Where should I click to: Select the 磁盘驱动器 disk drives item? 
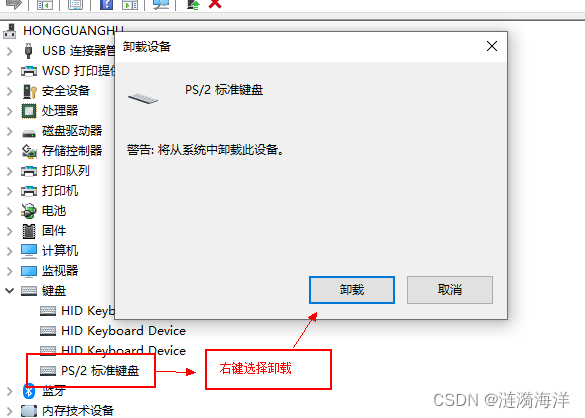(x=72, y=131)
